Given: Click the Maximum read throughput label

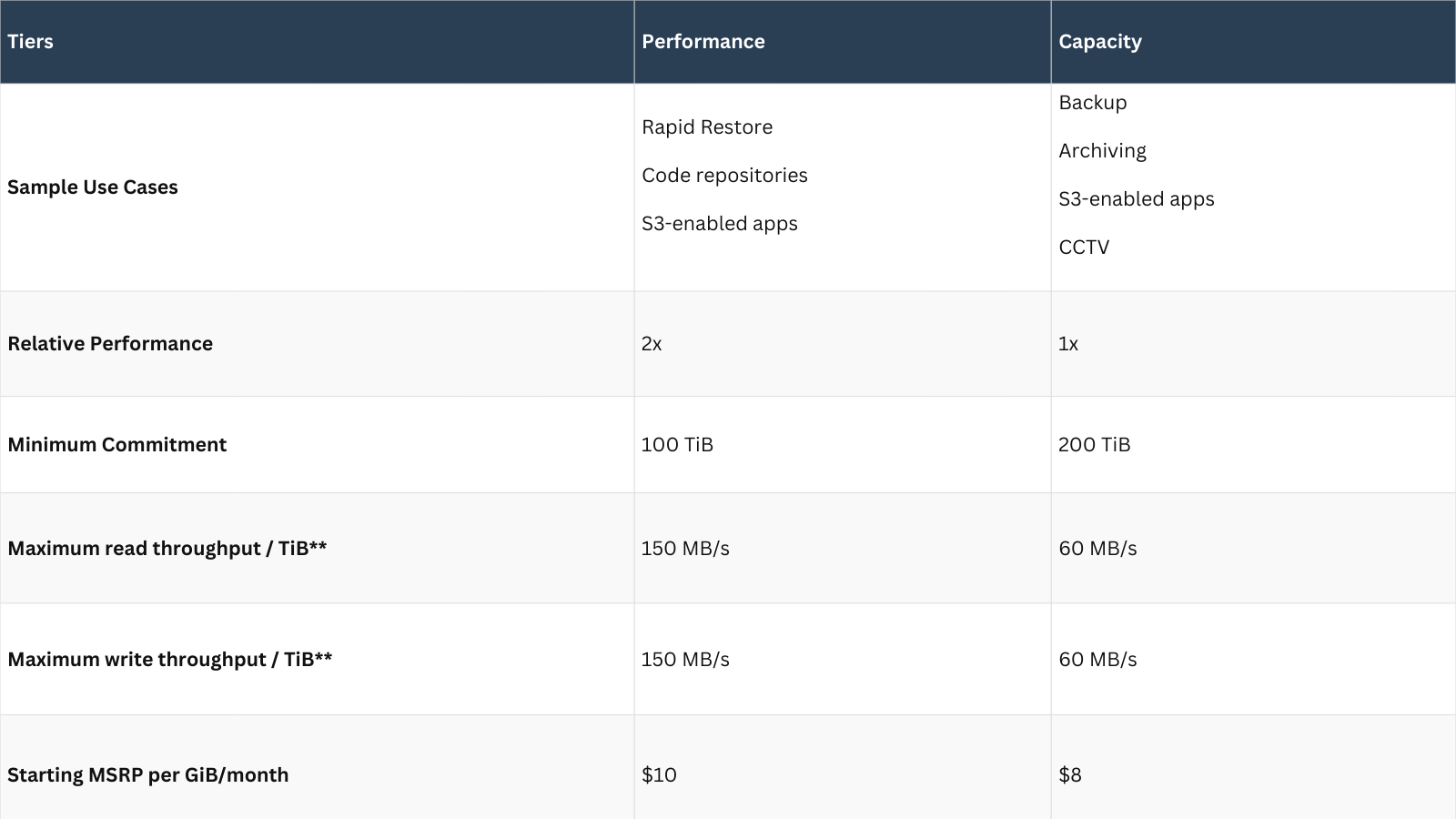Looking at the screenshot, I should pyautogui.click(x=167, y=549).
